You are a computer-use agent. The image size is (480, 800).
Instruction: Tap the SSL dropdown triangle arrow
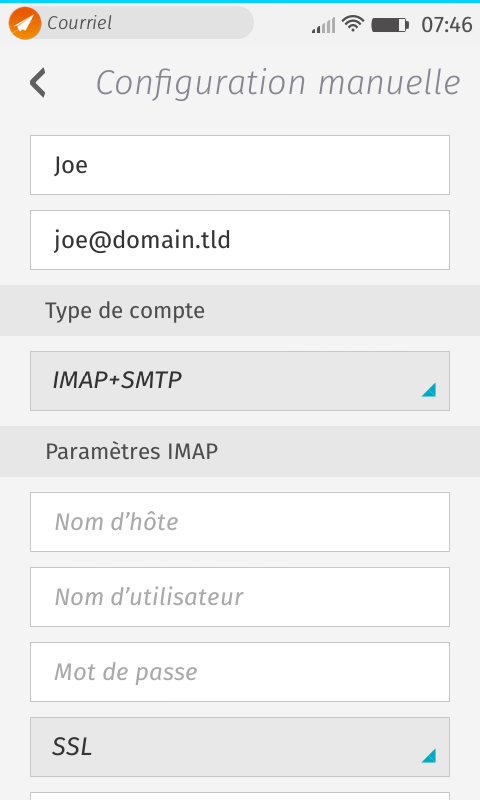point(428,756)
